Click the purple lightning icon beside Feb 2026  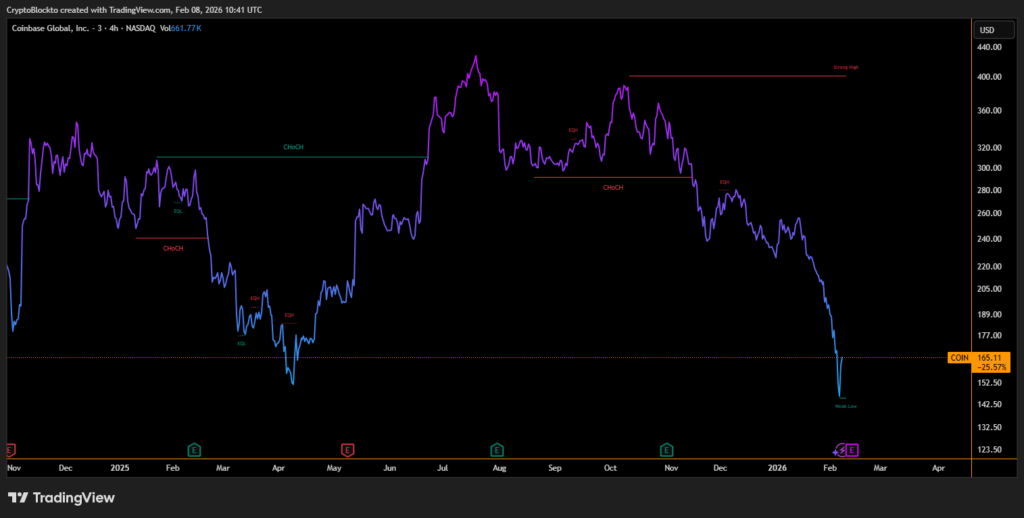[841, 449]
